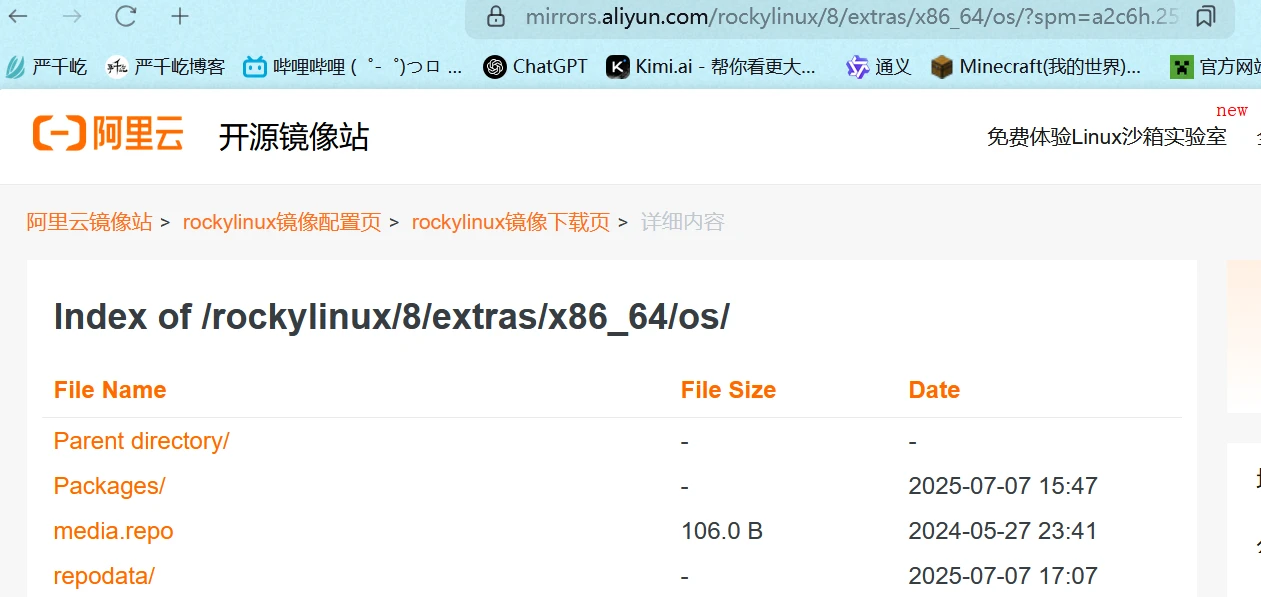
Task: Click the browser back arrow
Action: 19,16
